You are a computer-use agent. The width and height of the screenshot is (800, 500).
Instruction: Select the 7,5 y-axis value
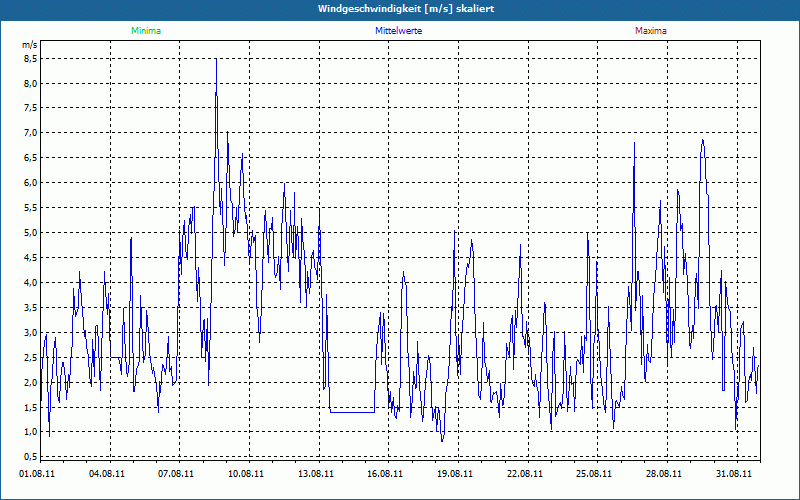[31, 108]
